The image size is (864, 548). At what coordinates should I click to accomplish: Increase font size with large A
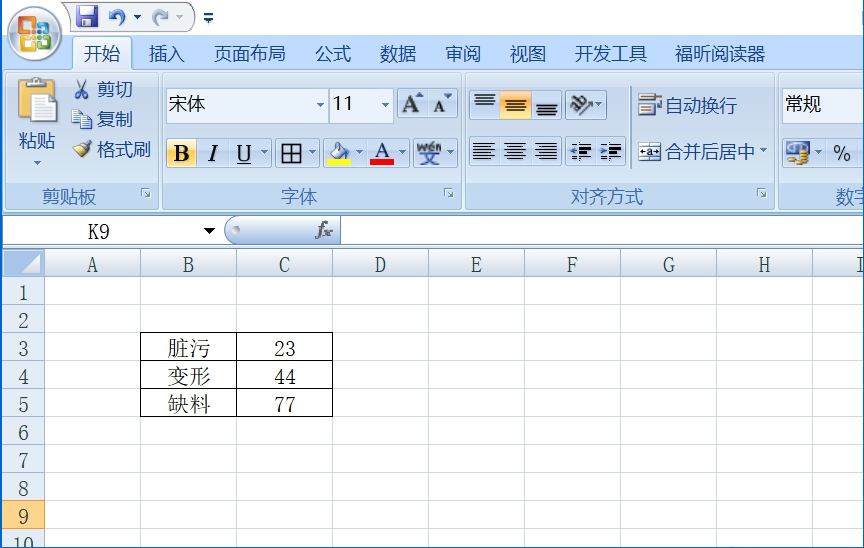point(412,104)
